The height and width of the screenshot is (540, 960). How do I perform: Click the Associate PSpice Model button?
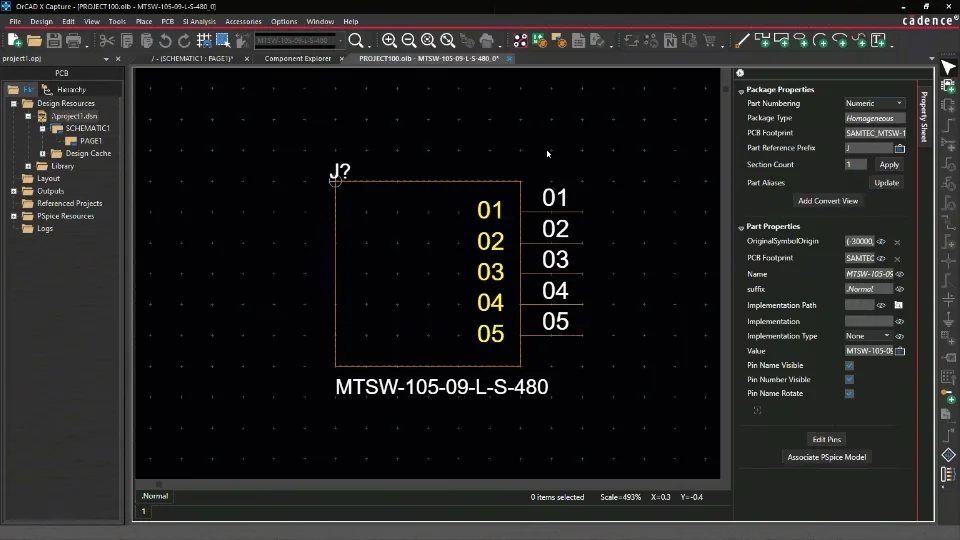point(827,457)
